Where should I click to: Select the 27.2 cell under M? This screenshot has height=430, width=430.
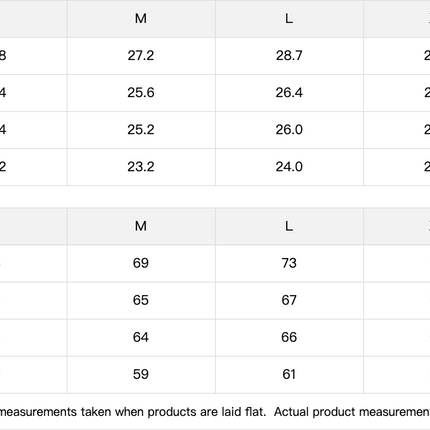pyautogui.click(x=141, y=56)
